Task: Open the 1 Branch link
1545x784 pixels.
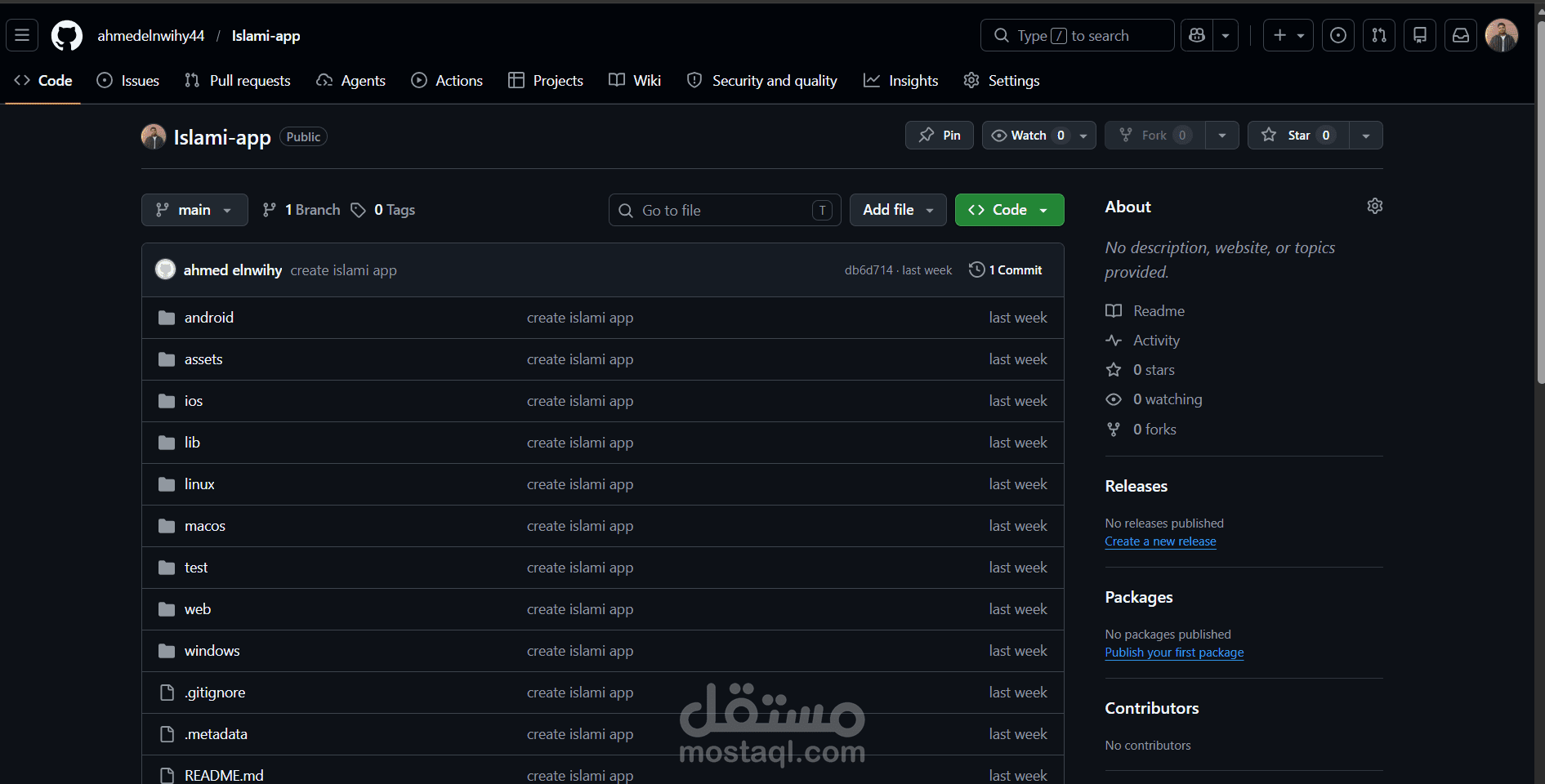Action: coord(301,210)
